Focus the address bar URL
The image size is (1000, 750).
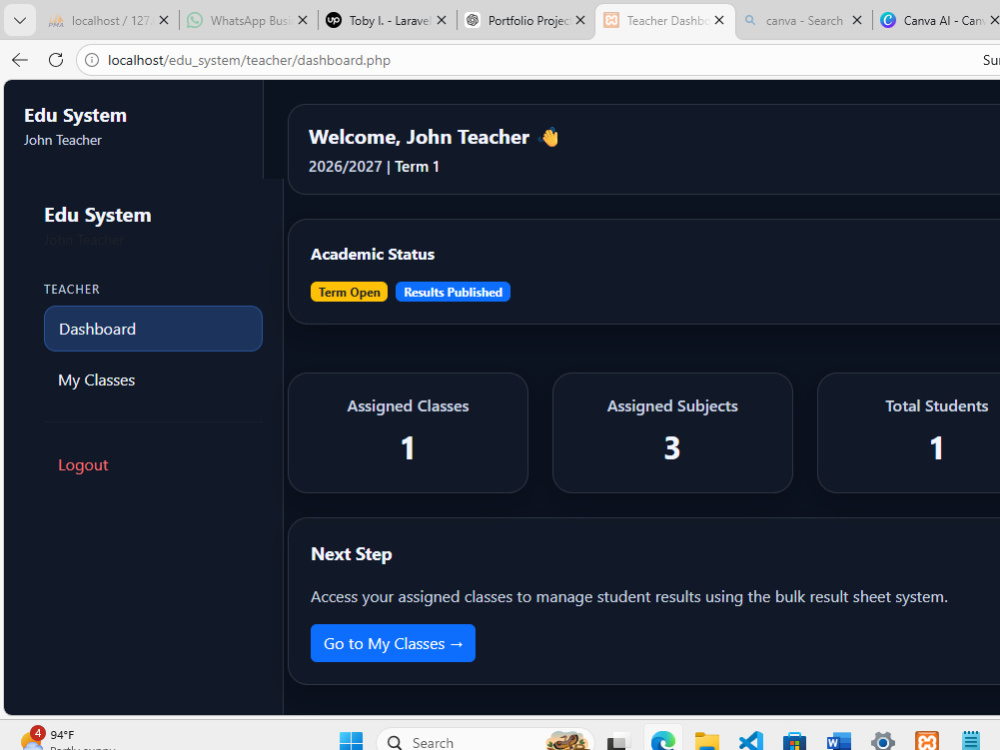pos(249,60)
